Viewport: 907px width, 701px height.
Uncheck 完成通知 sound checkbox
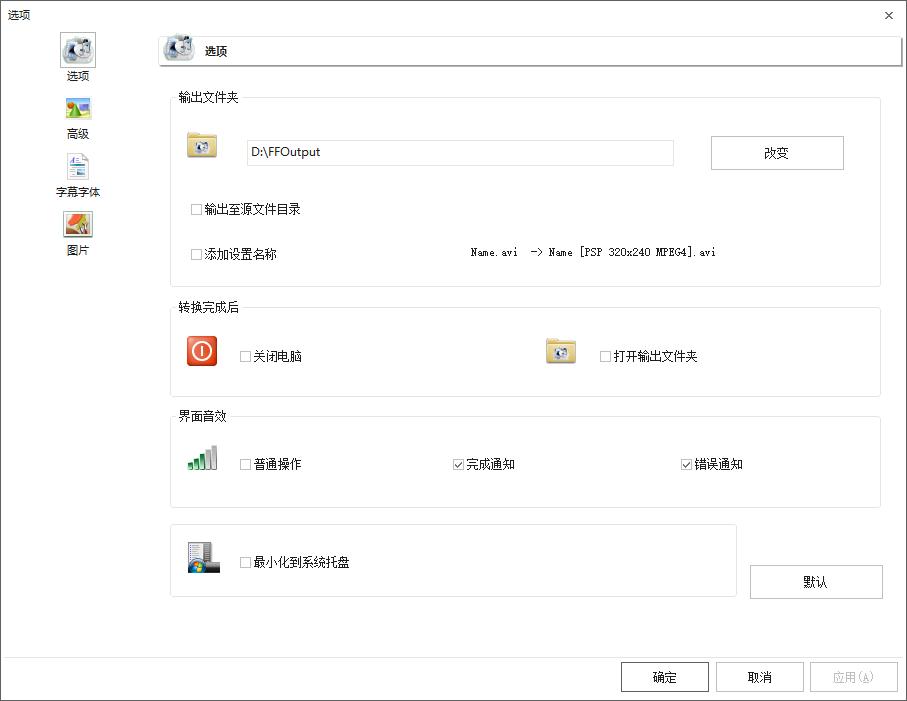[x=458, y=464]
